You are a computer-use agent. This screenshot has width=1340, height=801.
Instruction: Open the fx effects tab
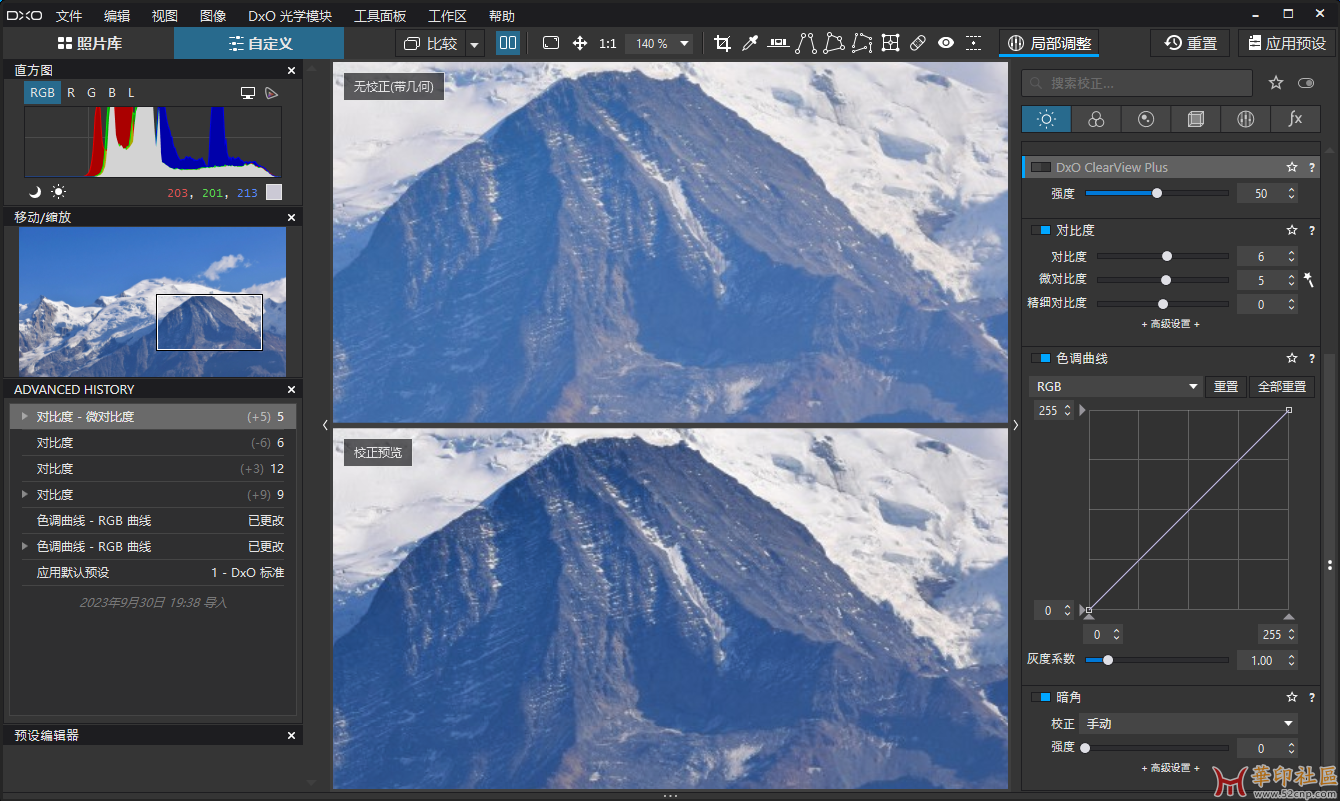click(x=1295, y=119)
